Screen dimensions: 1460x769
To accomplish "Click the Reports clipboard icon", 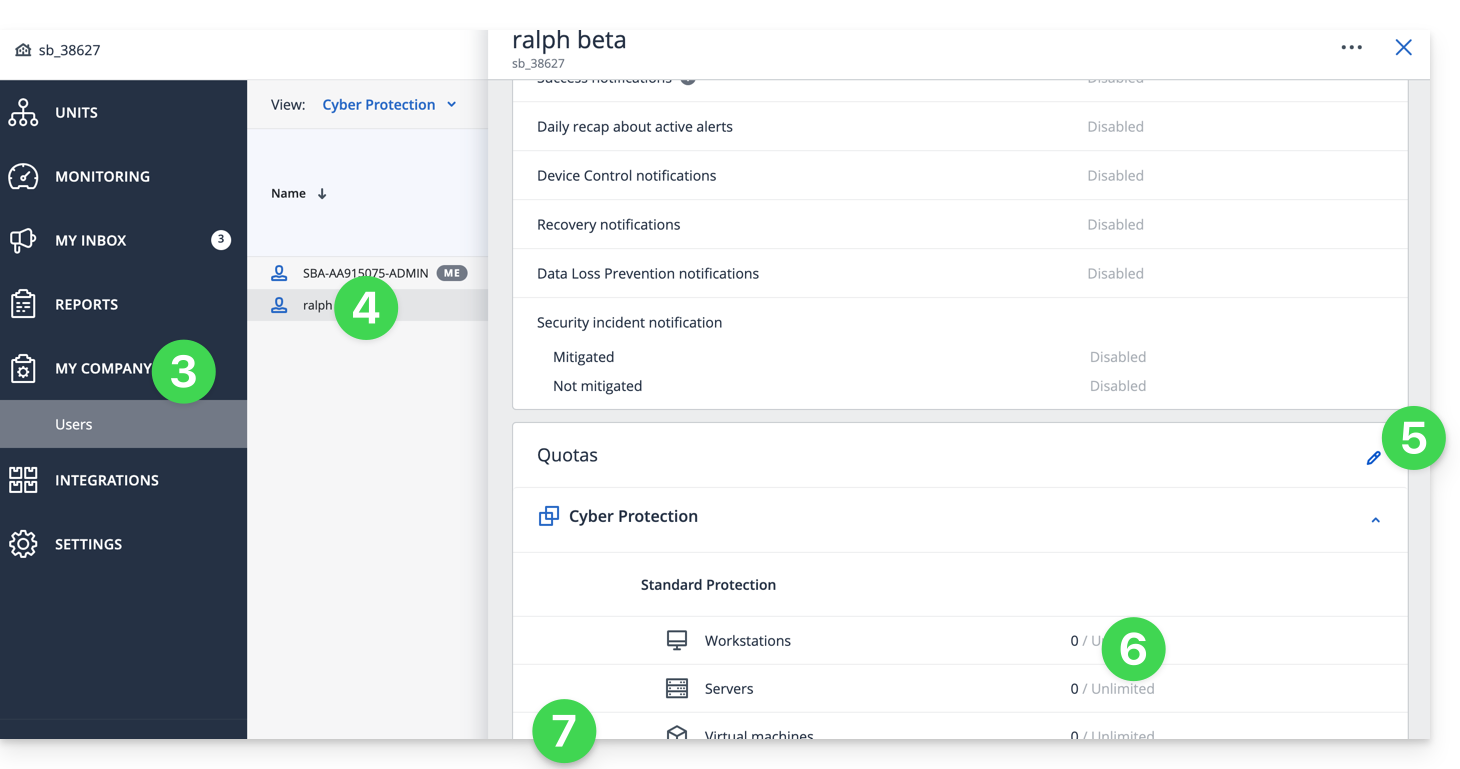I will pos(23,305).
